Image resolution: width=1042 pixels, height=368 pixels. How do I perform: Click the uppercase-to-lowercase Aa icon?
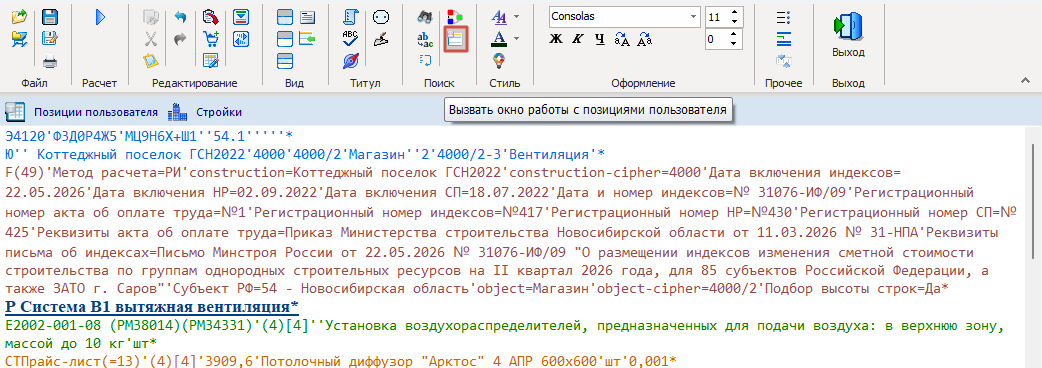pos(644,39)
